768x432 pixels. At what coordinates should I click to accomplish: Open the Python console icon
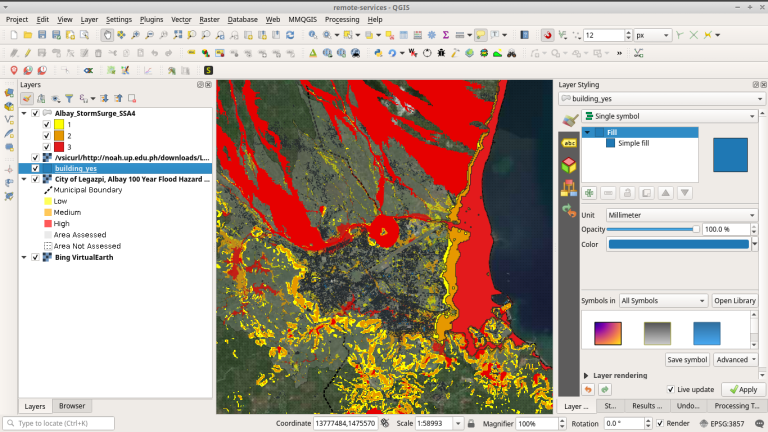point(378,53)
